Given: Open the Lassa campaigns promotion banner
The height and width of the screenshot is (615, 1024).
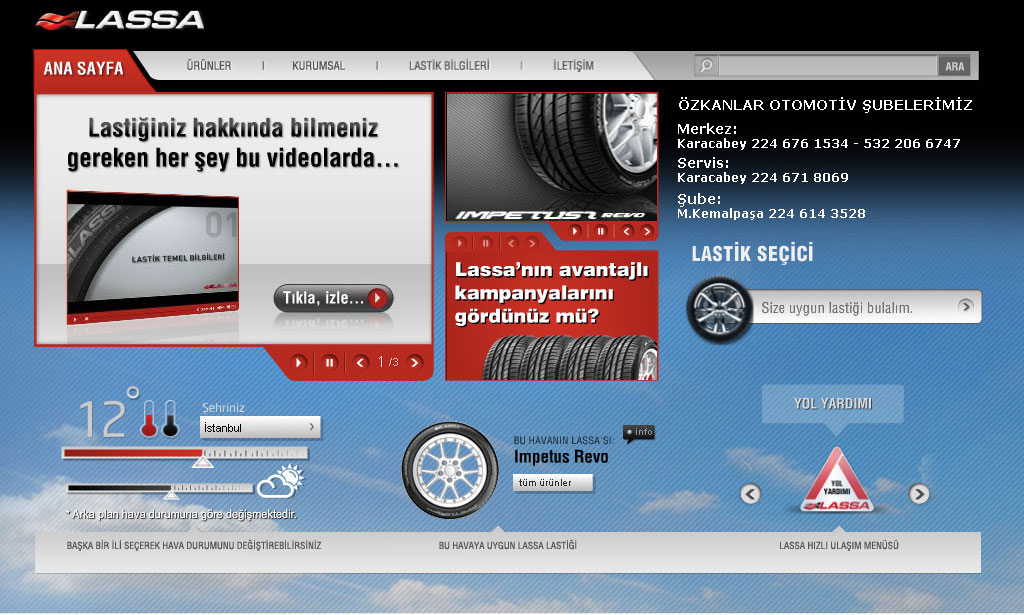Looking at the screenshot, I should coord(552,316).
